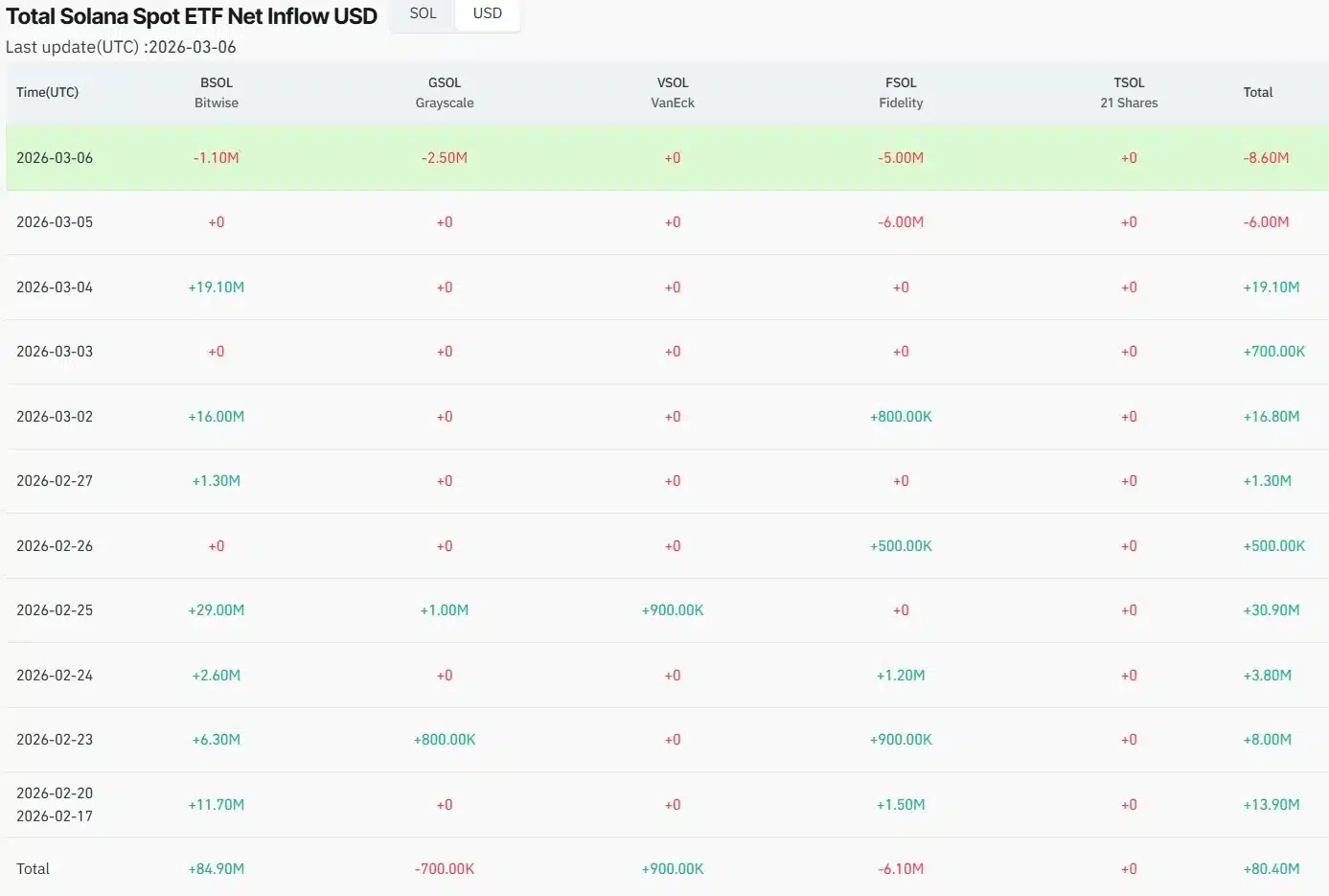Click VSOL +900.00K value on 2026-02-25
Viewport: 1329px width, 896px height.
tap(673, 610)
